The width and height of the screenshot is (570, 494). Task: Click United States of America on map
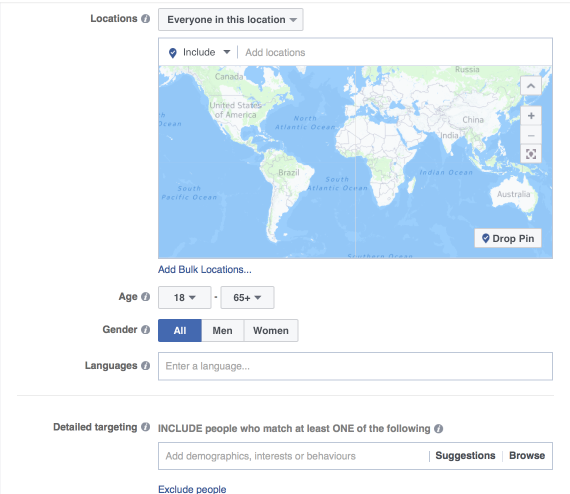(235, 110)
